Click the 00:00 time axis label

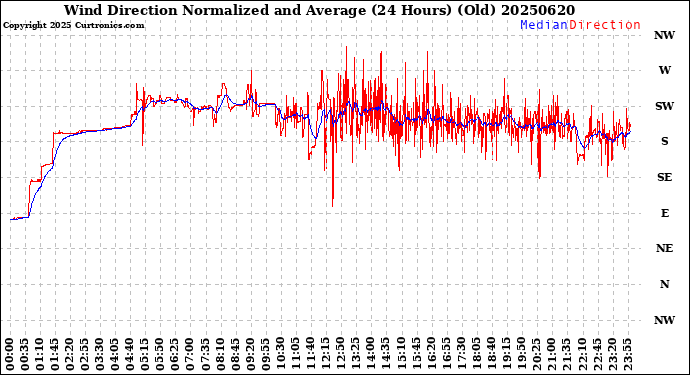10,355
